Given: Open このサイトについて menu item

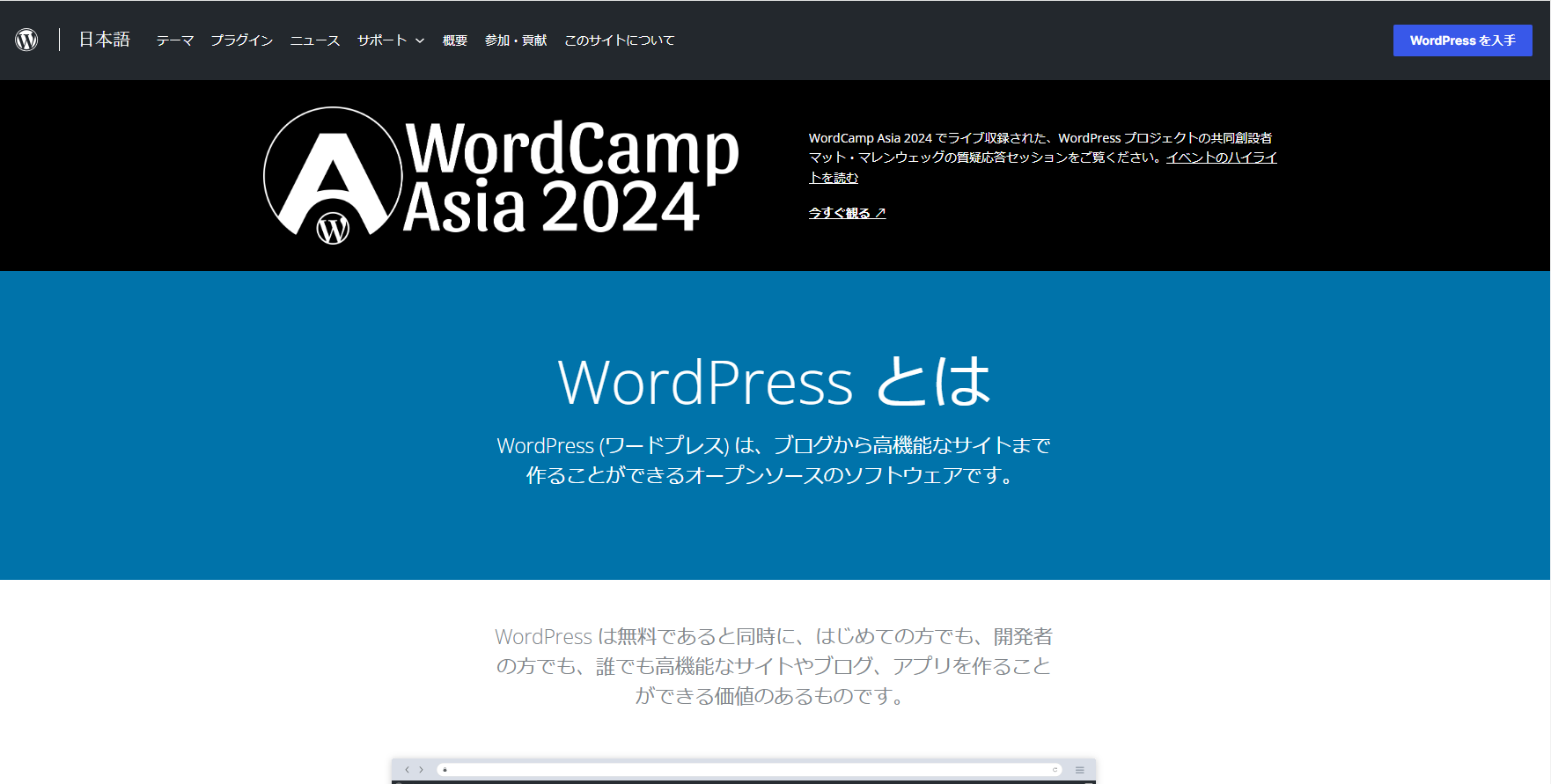Looking at the screenshot, I should (619, 40).
